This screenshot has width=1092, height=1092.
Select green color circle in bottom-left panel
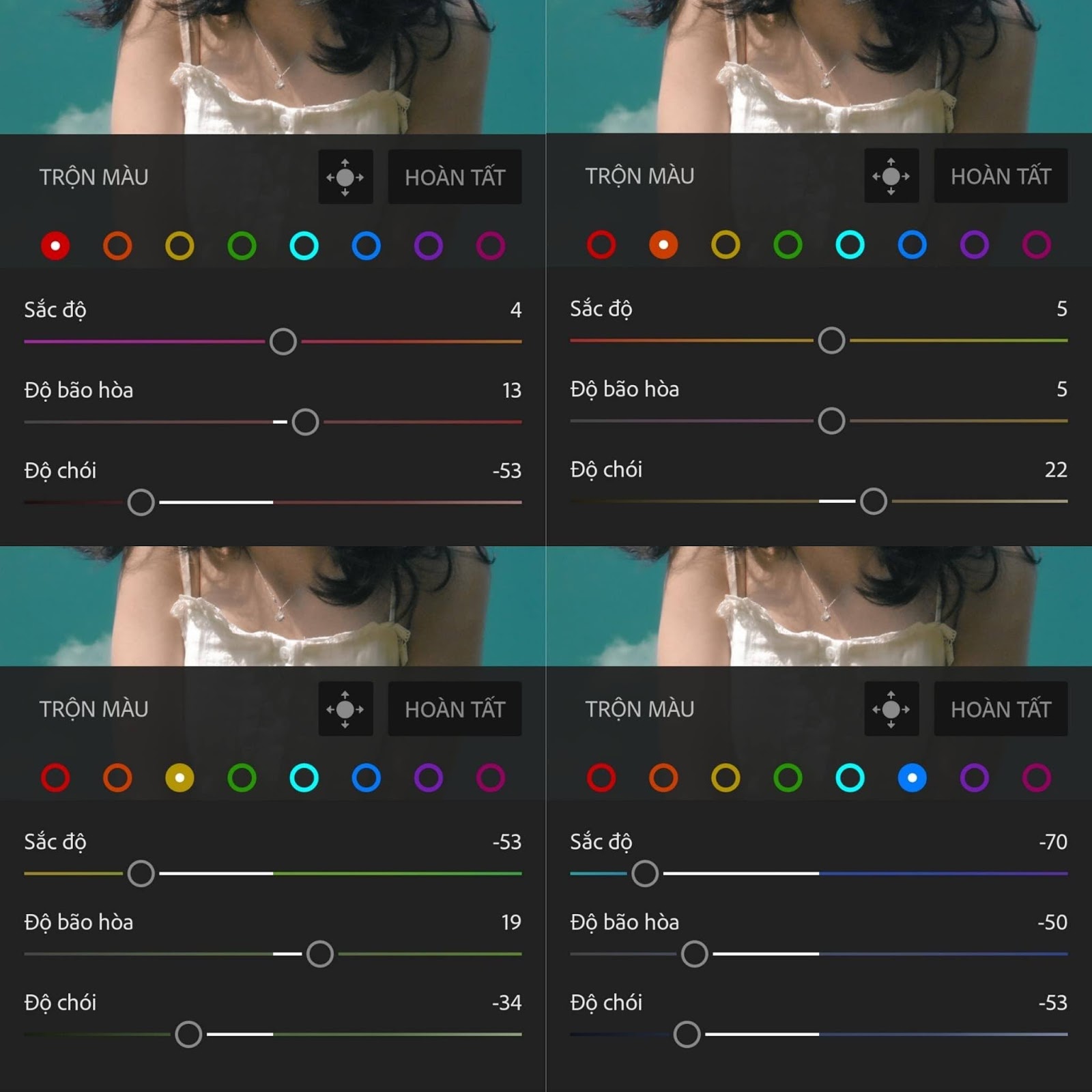pyautogui.click(x=242, y=777)
